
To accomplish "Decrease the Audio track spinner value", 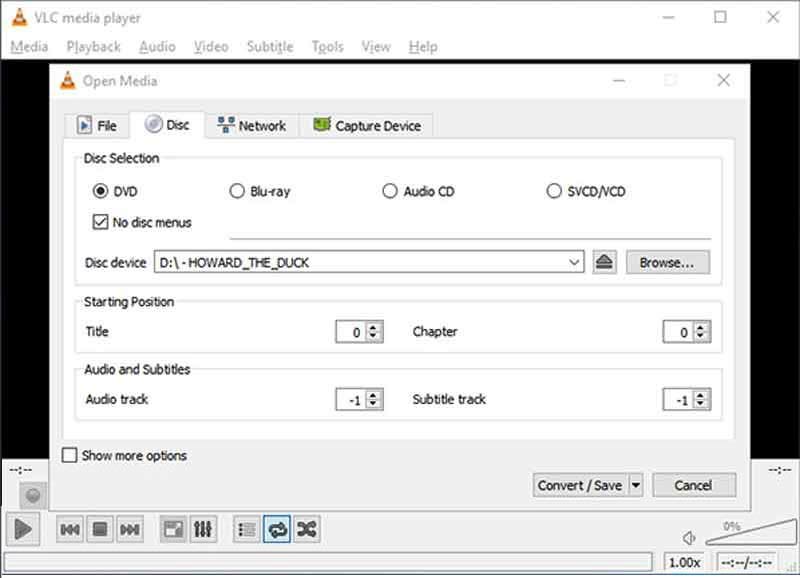I will tap(373, 405).
